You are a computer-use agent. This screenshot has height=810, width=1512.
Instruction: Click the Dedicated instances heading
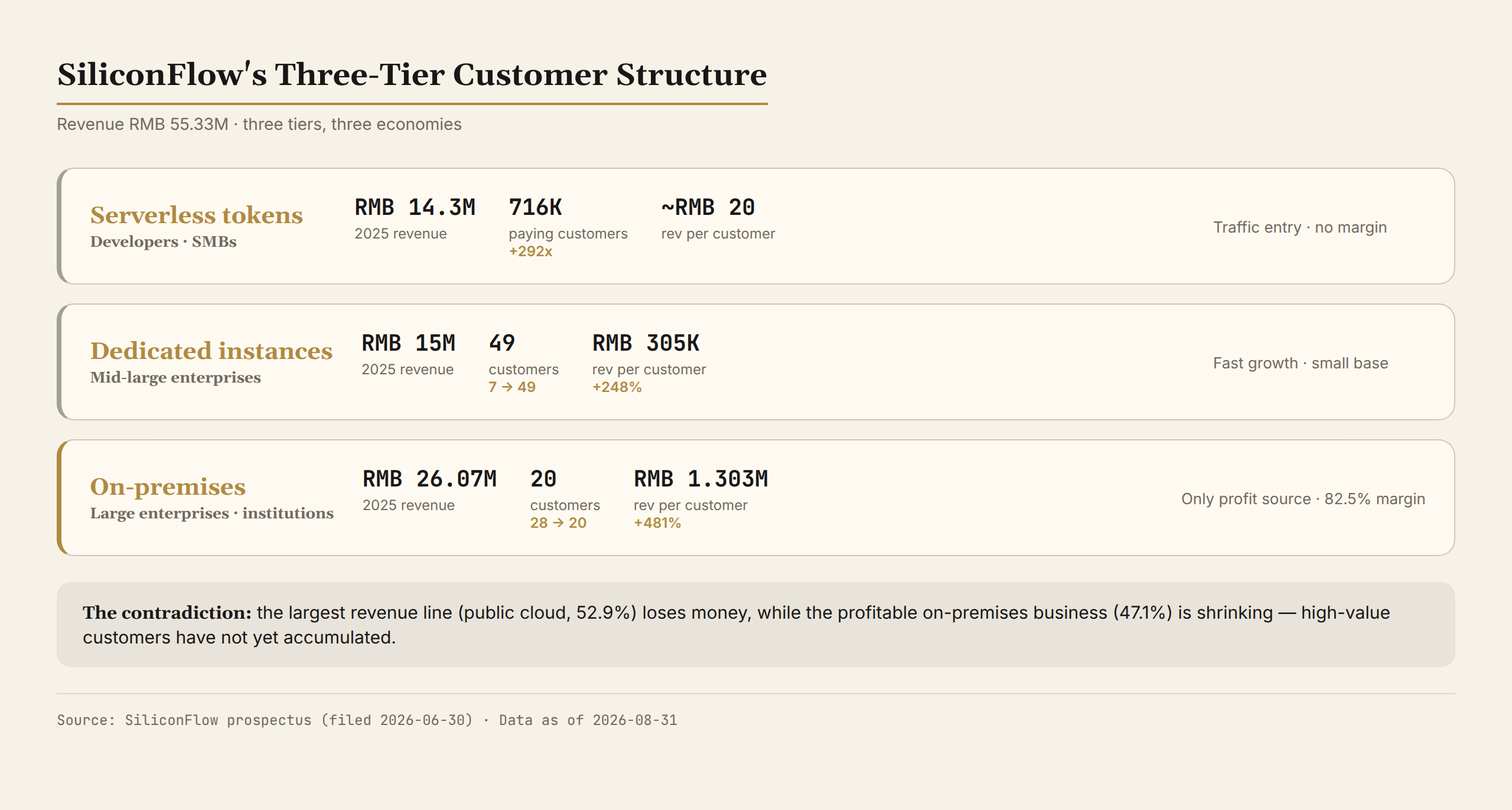click(211, 351)
